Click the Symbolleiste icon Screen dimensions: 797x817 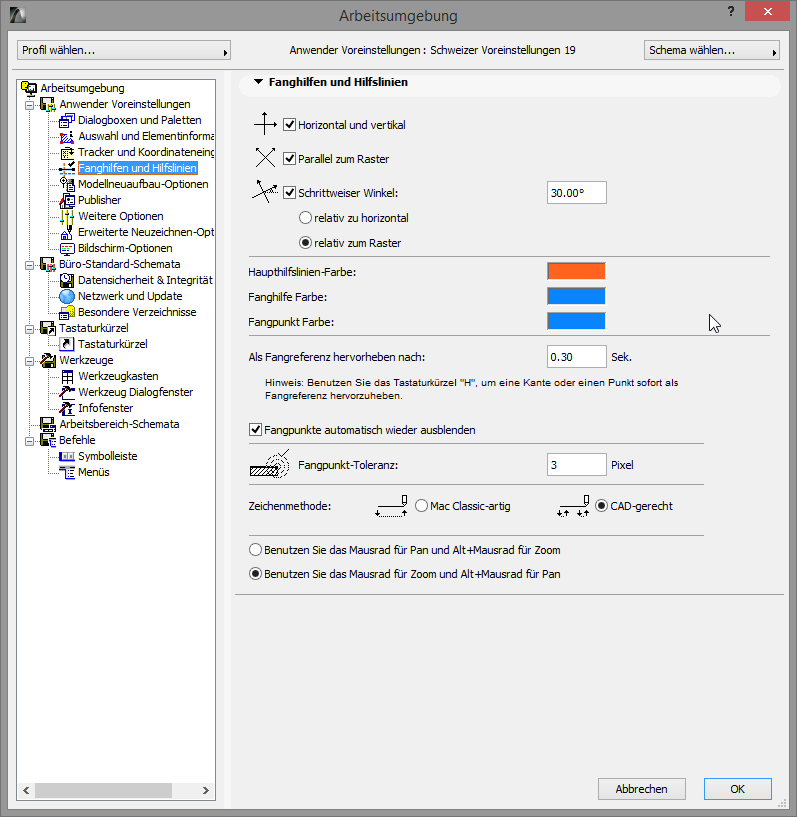pyautogui.click(x=67, y=456)
